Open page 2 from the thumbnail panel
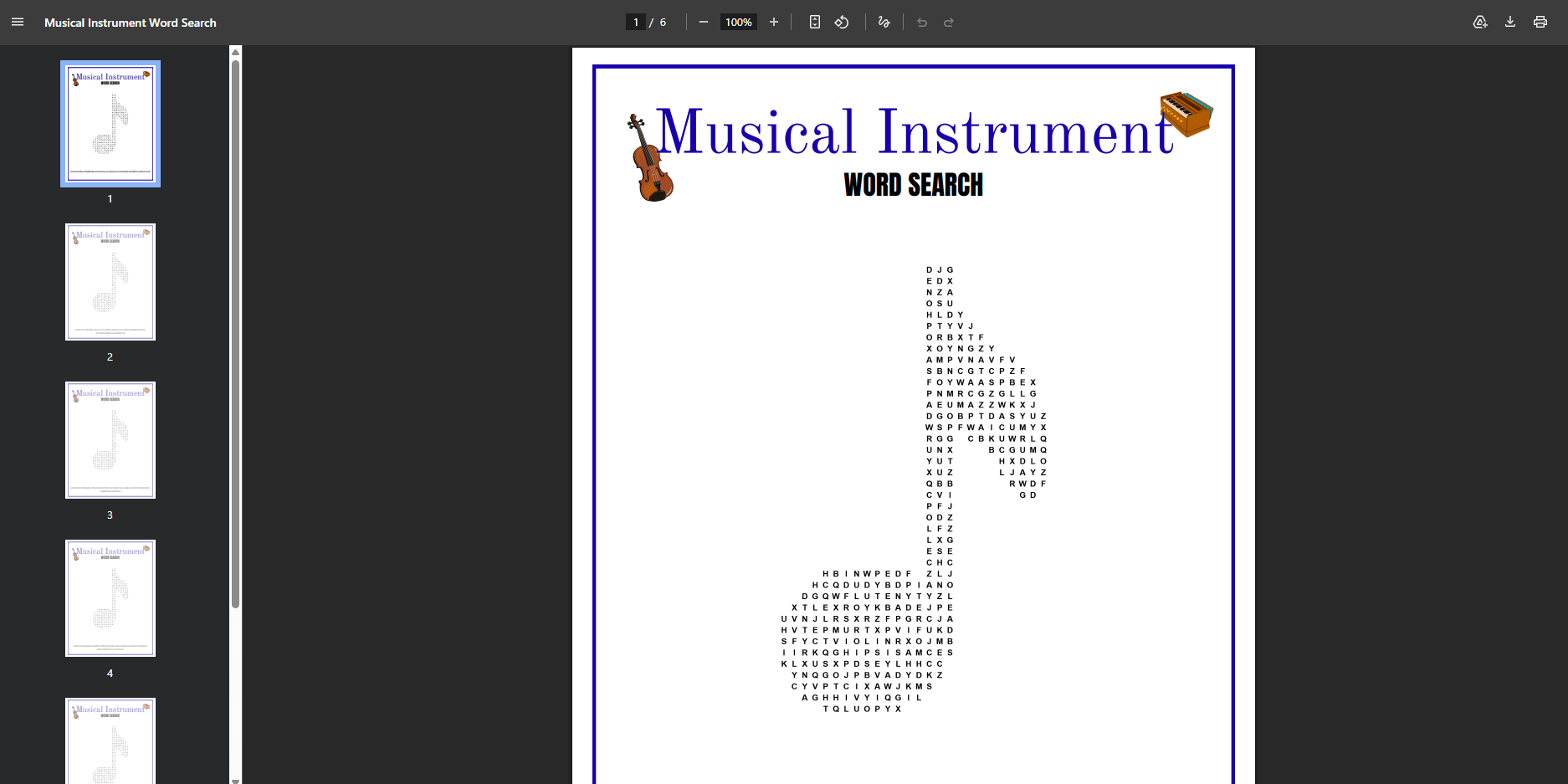1568x784 pixels. point(110,282)
